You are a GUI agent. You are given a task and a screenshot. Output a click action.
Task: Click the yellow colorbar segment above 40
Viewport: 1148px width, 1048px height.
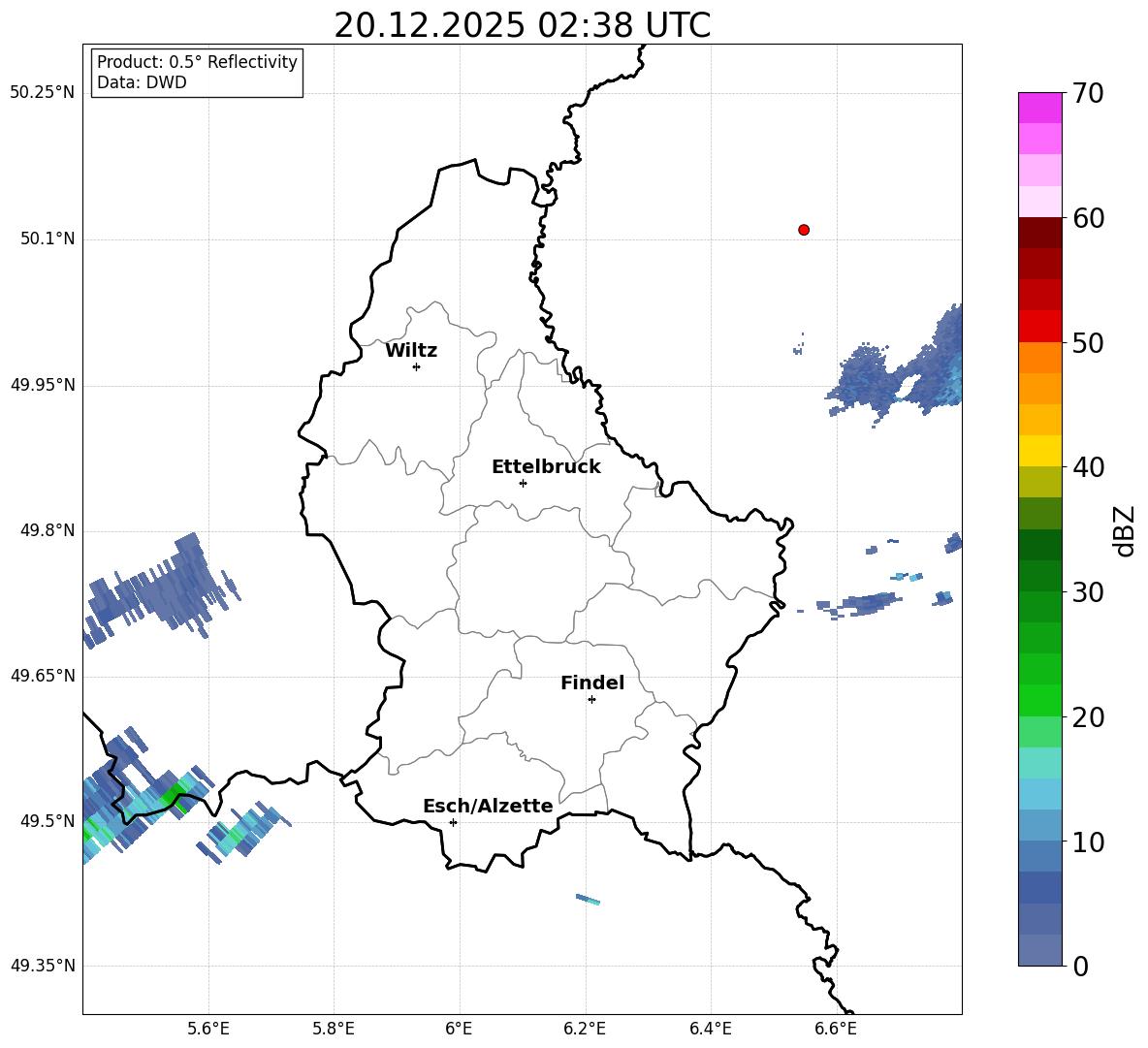pos(1039,451)
